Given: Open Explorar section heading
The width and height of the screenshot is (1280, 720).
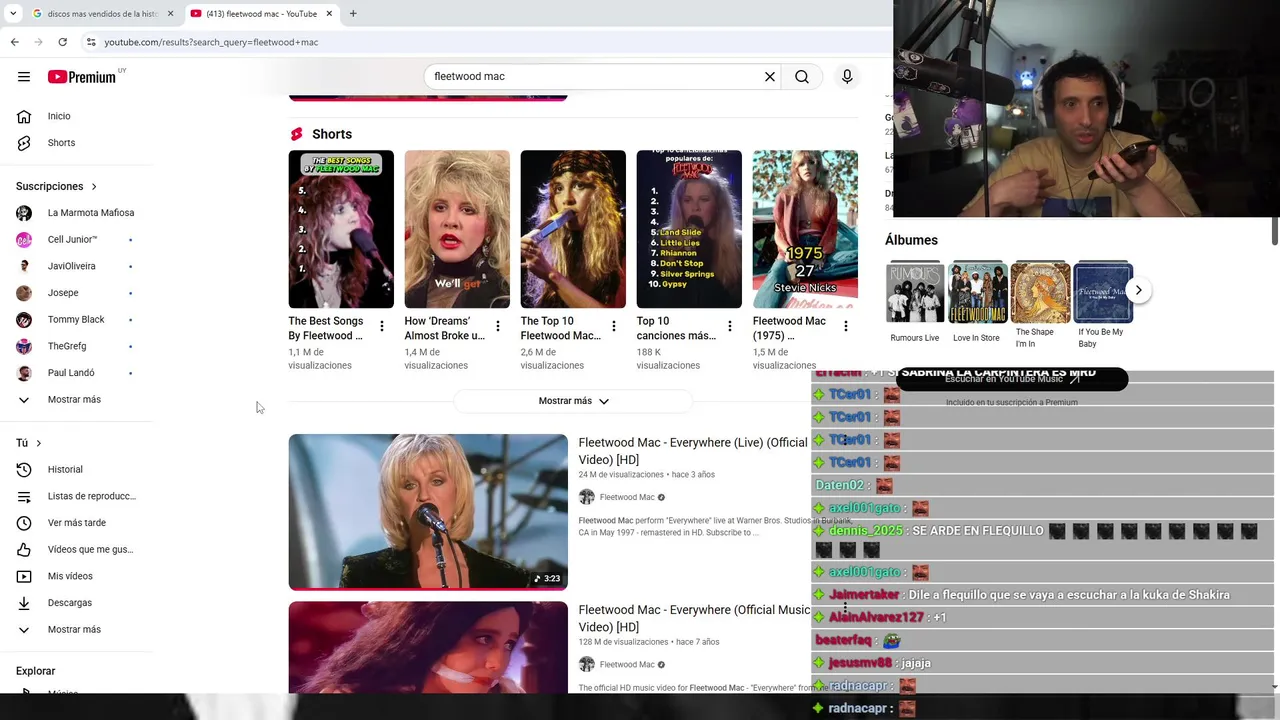Looking at the screenshot, I should pyautogui.click(x=36, y=671).
